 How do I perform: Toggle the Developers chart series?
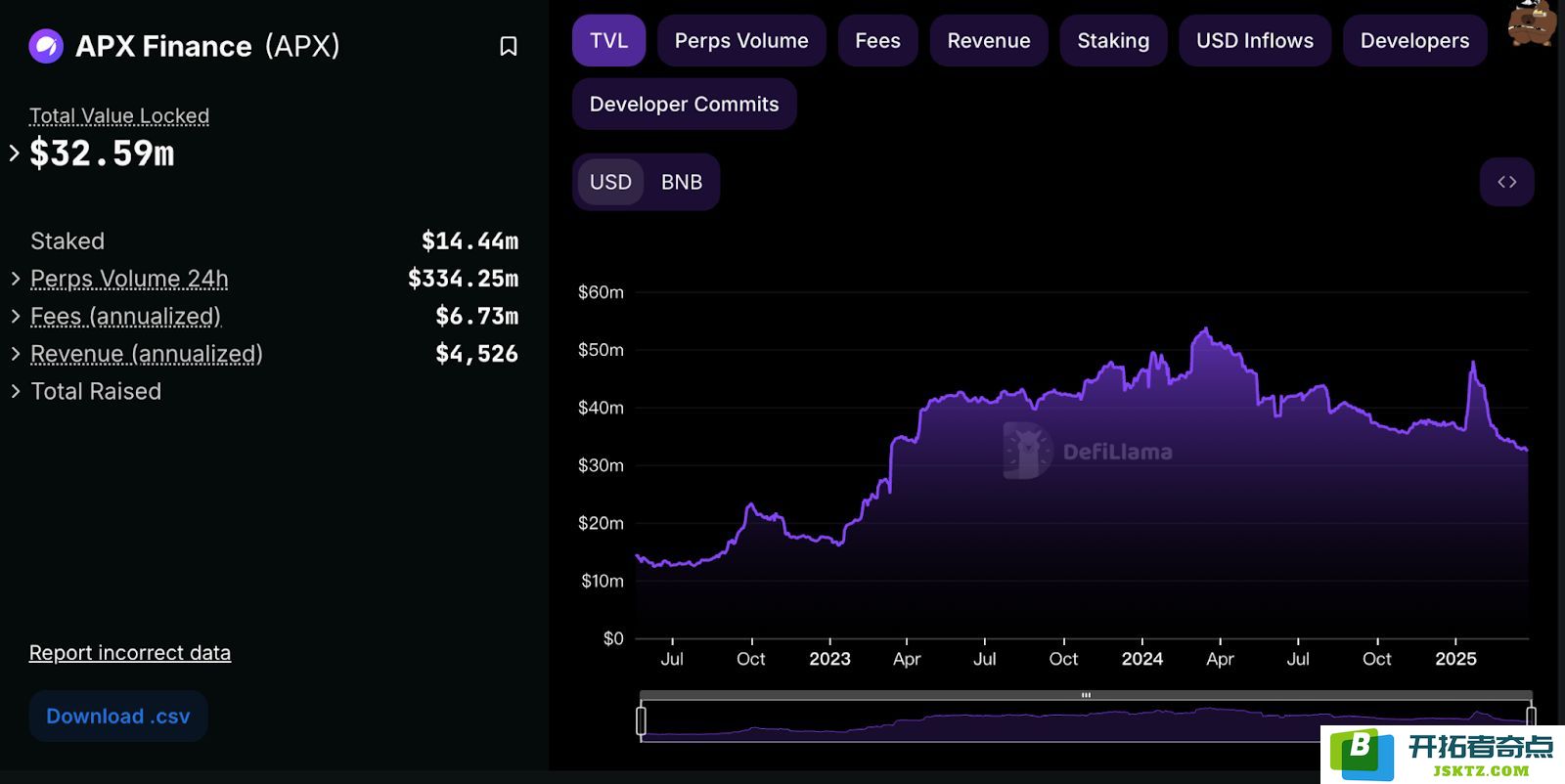(1414, 40)
